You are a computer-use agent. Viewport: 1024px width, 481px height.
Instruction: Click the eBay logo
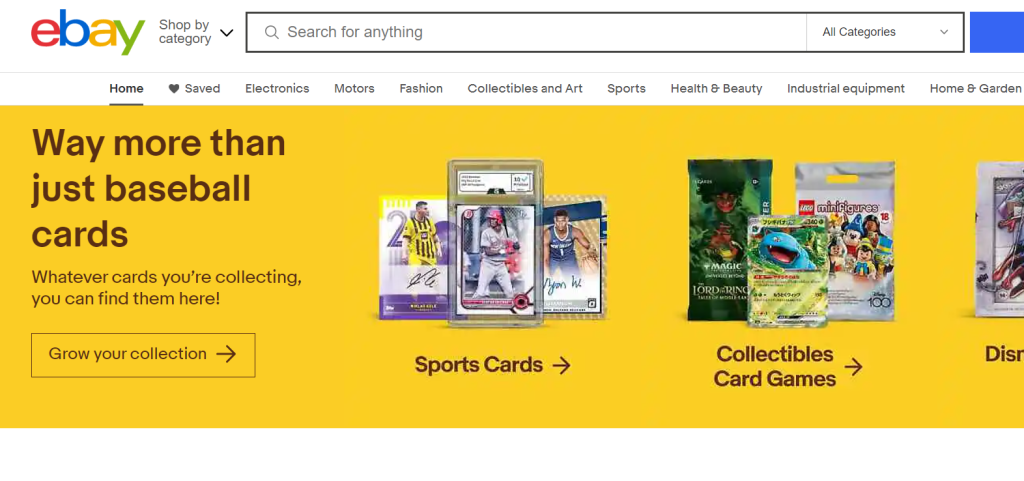tap(88, 32)
